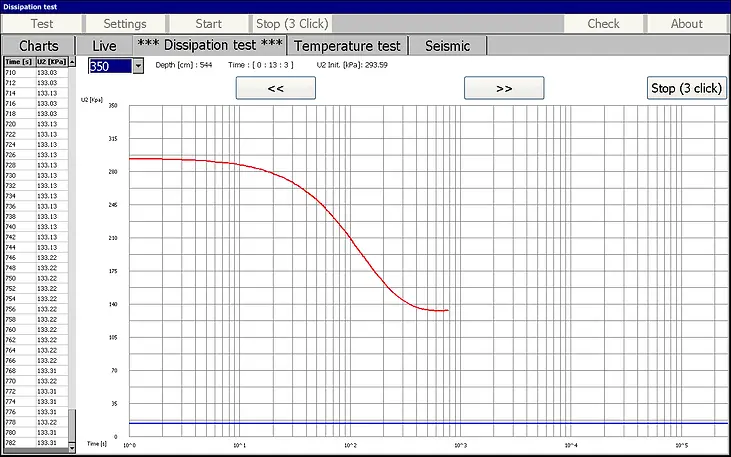Open the Check menu item
Viewport: 731px width, 457px height.
603,24
